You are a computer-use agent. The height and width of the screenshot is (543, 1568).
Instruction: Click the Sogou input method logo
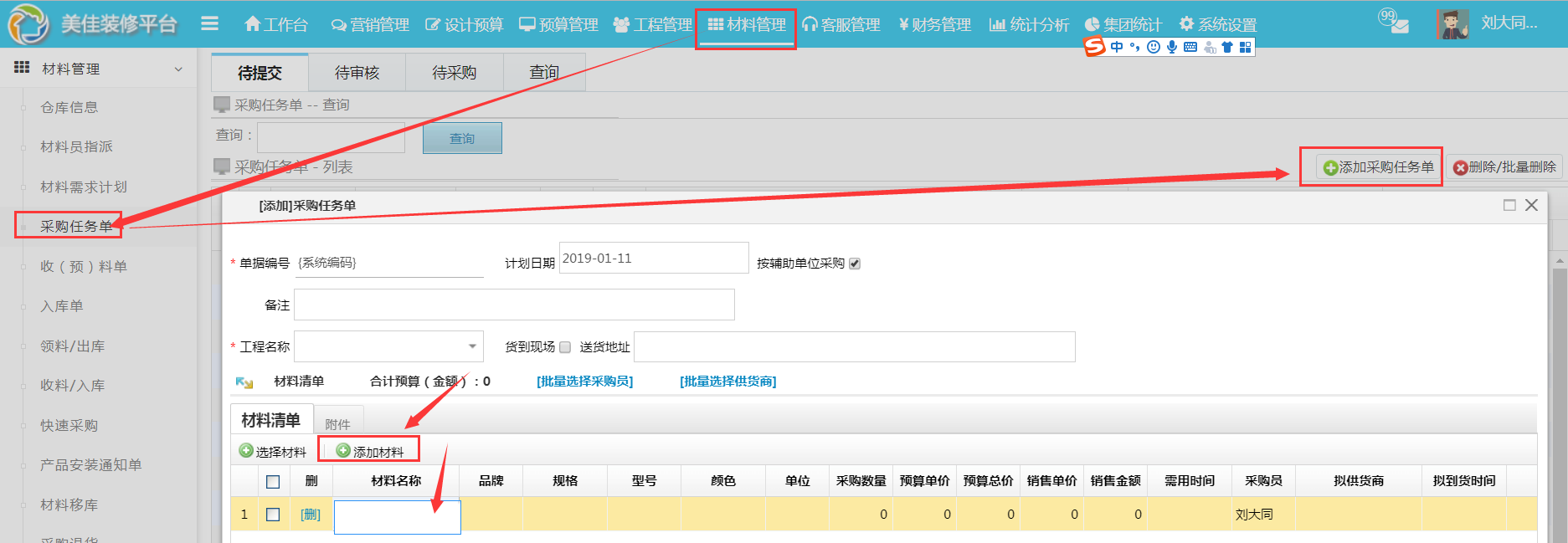click(1094, 47)
